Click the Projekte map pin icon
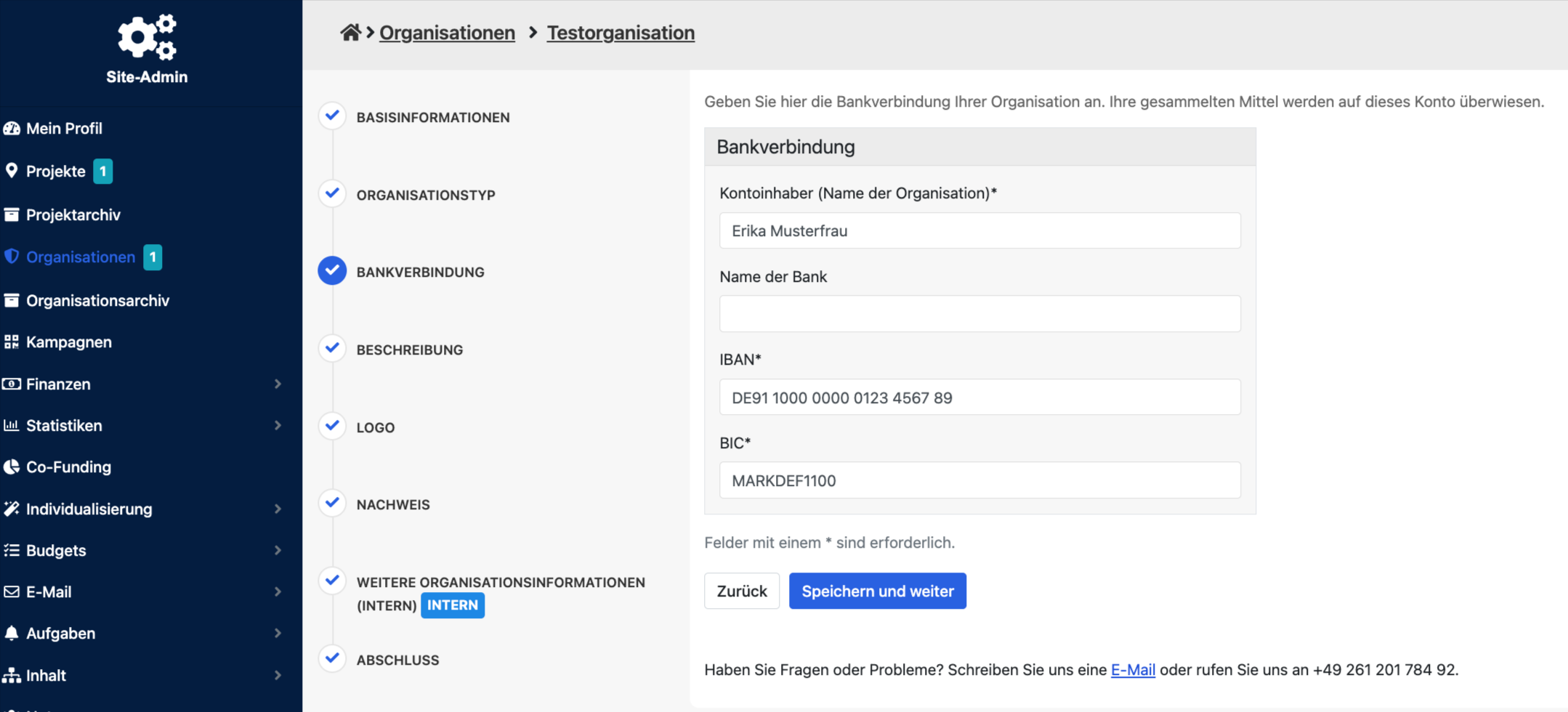The width and height of the screenshot is (1568, 712). coord(12,171)
